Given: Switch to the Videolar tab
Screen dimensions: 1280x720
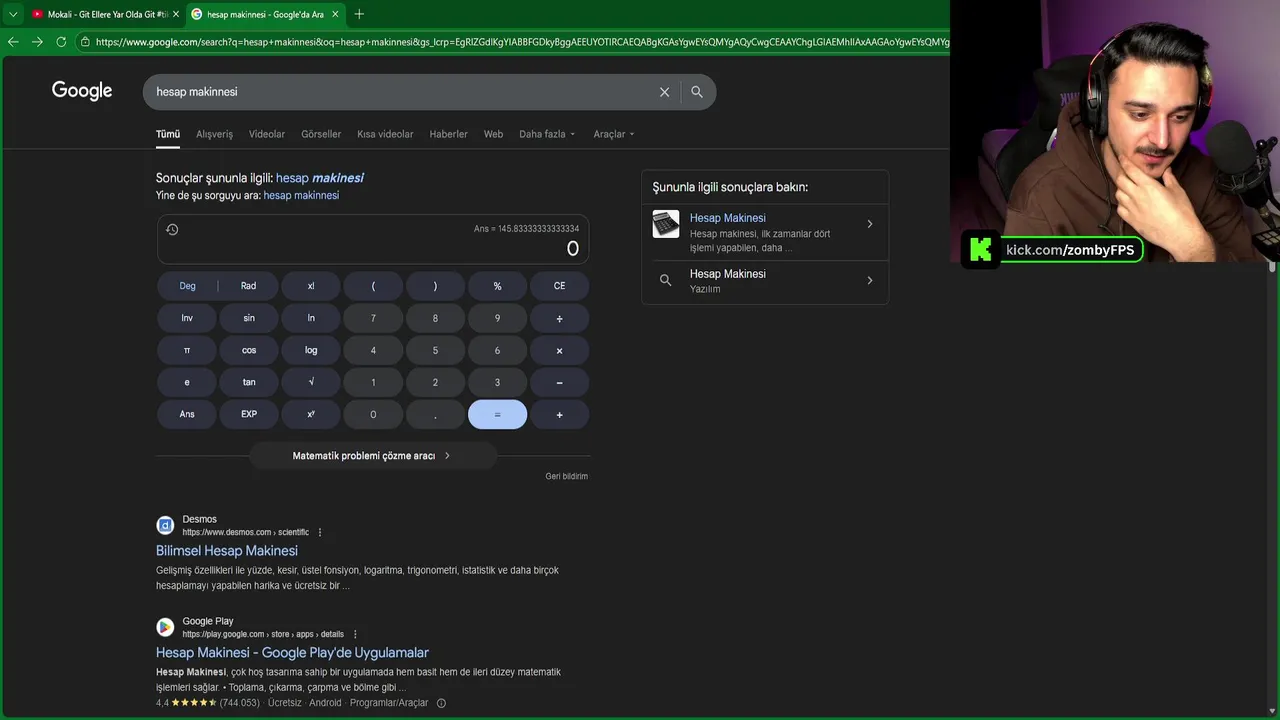Looking at the screenshot, I should click(x=267, y=134).
